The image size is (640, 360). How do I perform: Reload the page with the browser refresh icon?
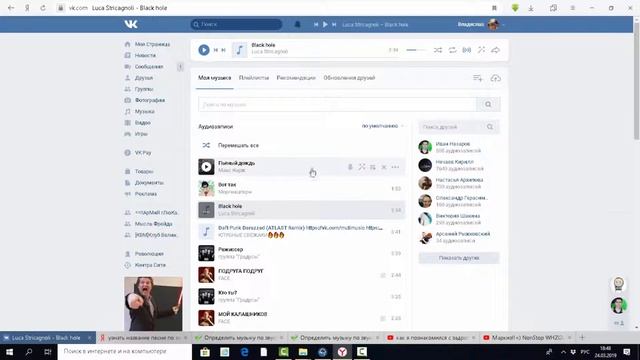tap(43, 8)
